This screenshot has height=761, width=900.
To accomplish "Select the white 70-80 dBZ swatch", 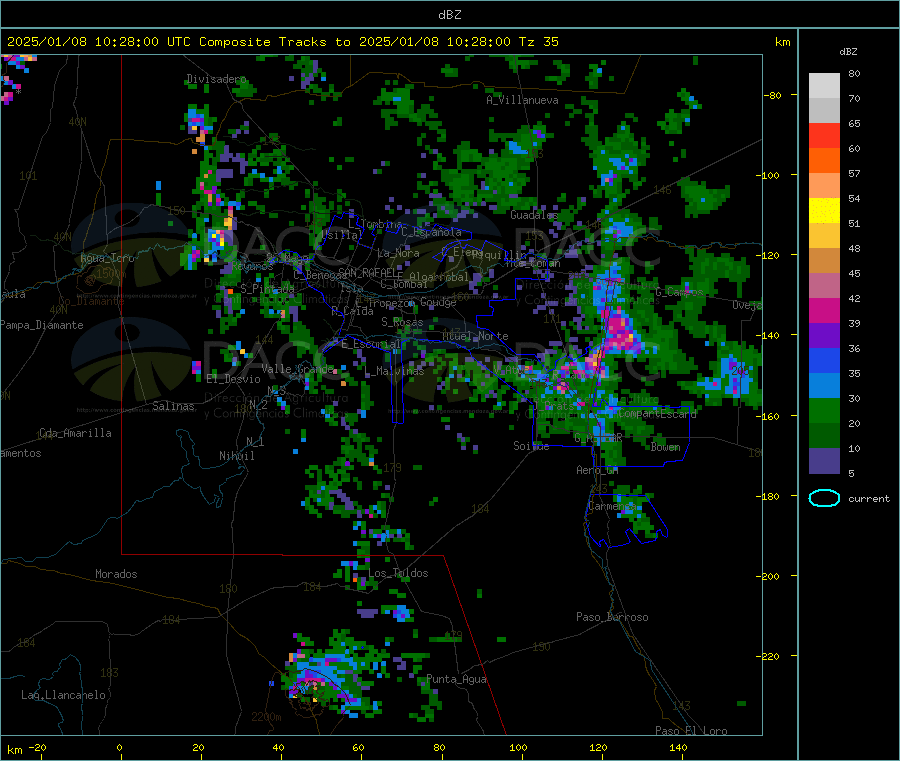I will tap(824, 86).
